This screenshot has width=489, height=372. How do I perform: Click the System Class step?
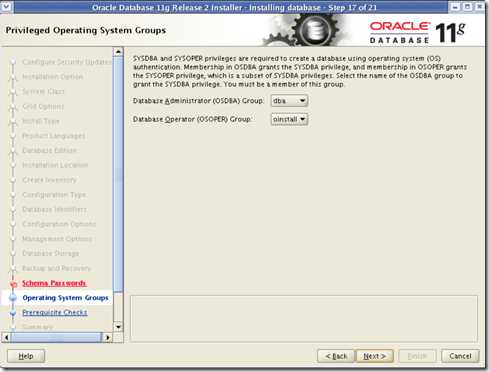43,91
